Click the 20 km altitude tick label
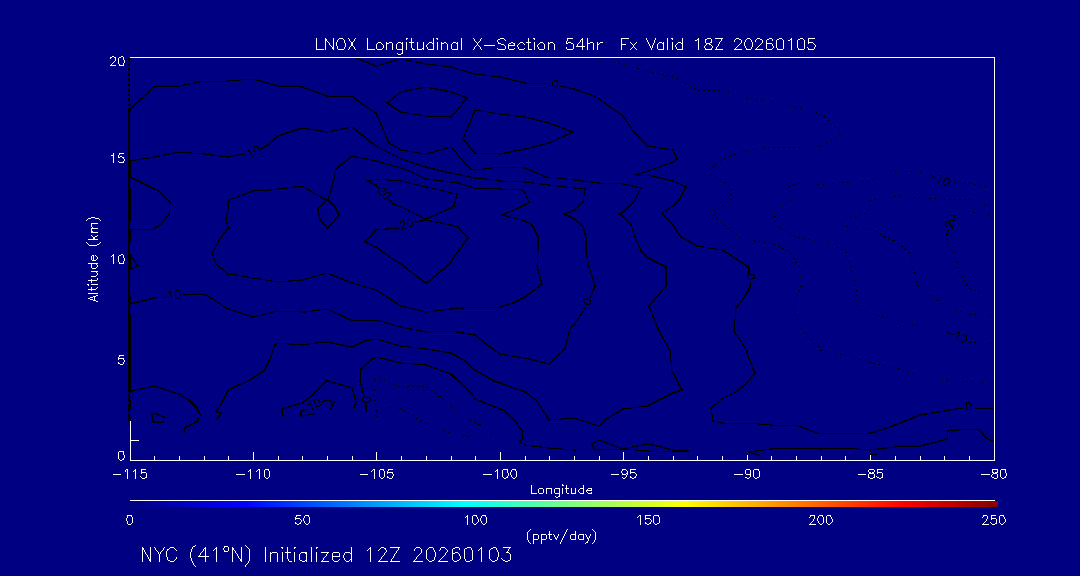 click(x=116, y=61)
